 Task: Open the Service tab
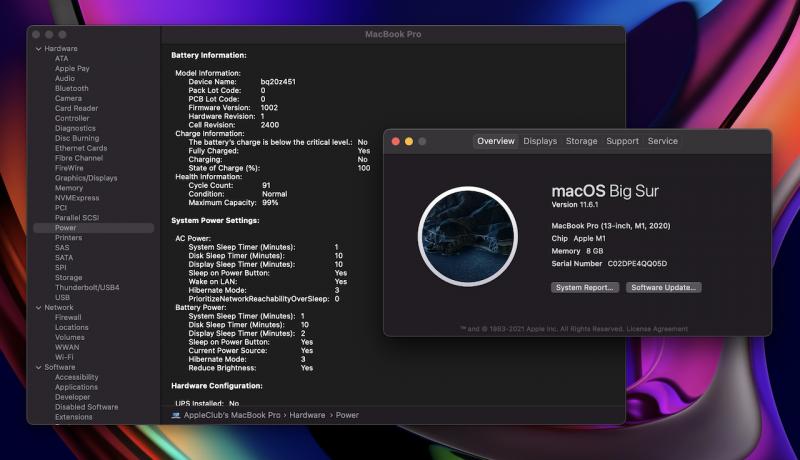pos(662,141)
